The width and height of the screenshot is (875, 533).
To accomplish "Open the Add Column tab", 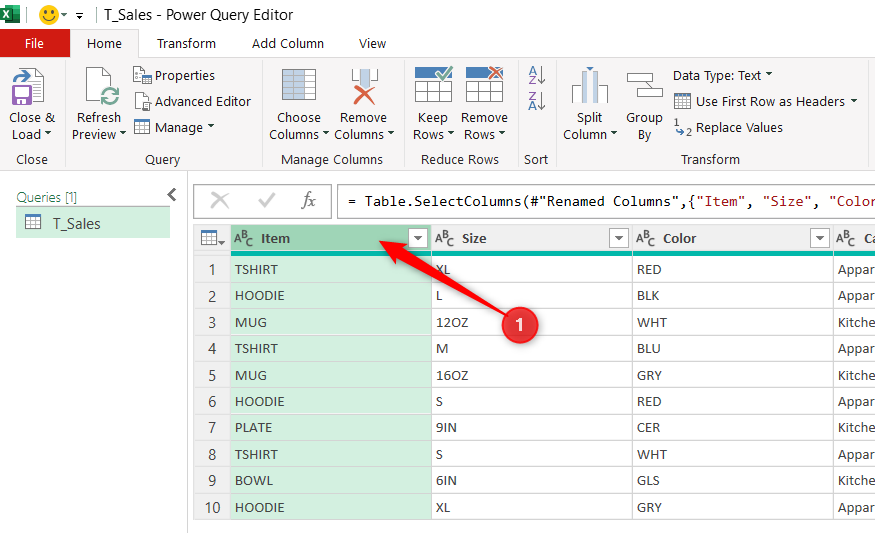I will coord(288,44).
